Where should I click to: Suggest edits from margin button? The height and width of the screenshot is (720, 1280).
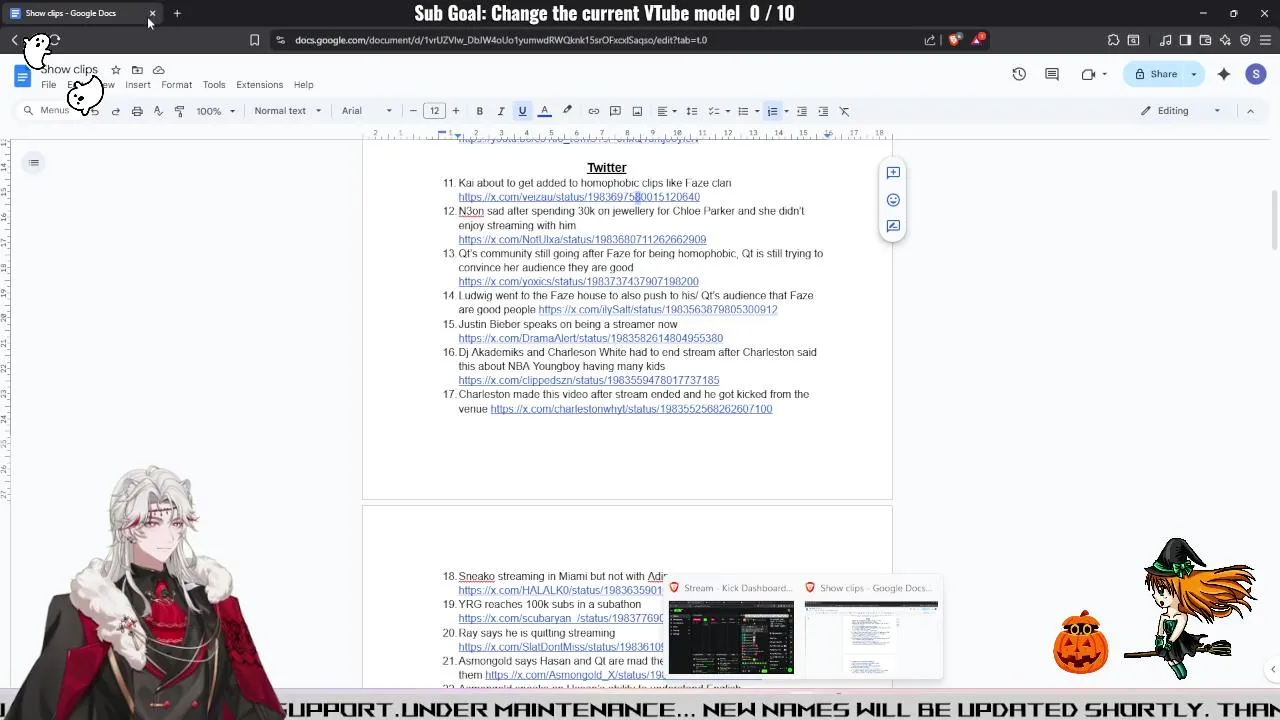[x=893, y=226]
